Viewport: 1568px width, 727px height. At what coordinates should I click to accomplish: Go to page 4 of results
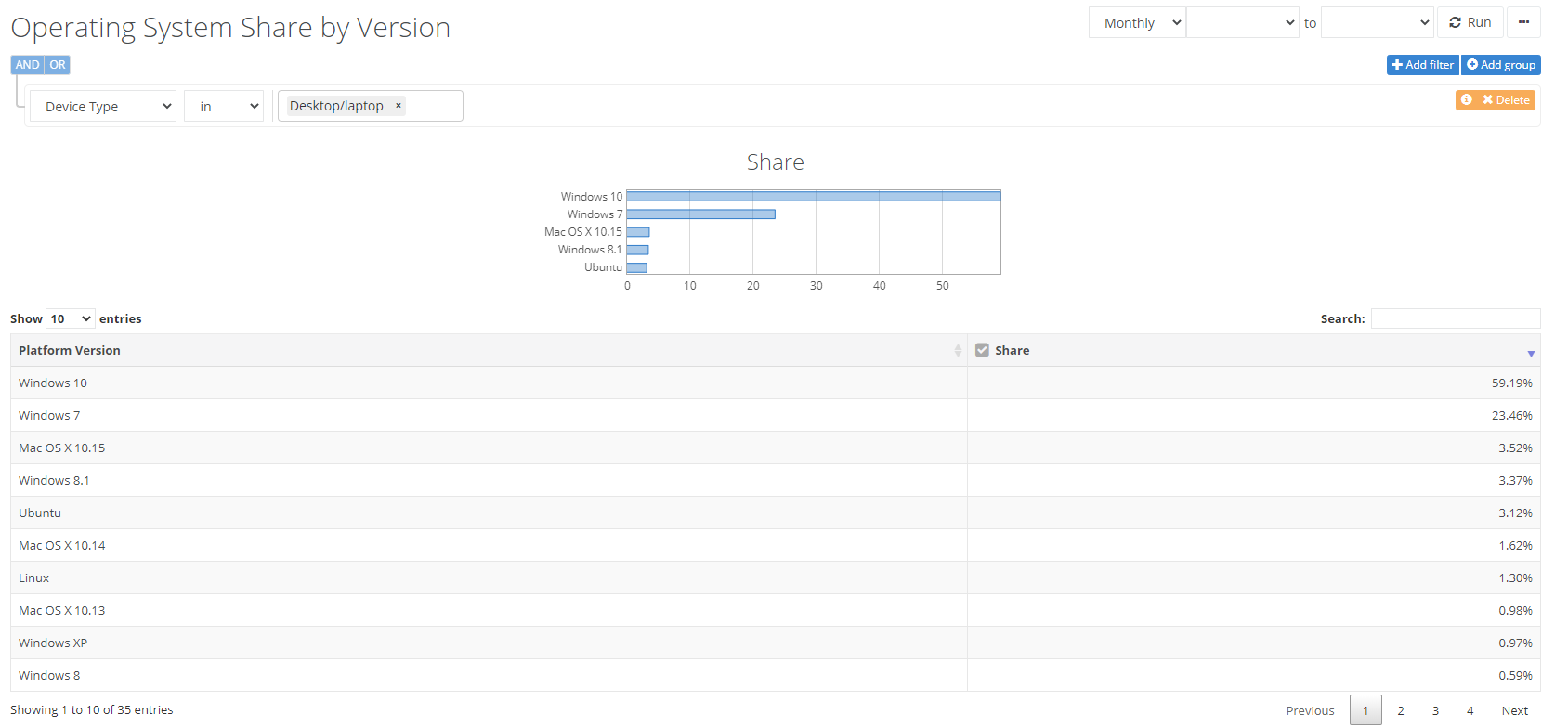(x=1470, y=710)
